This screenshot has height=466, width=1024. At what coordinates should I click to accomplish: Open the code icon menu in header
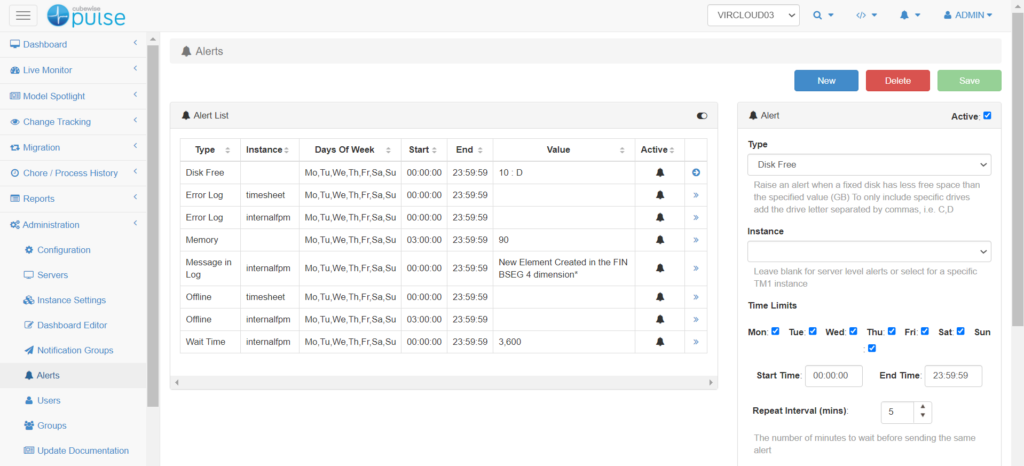(866, 15)
